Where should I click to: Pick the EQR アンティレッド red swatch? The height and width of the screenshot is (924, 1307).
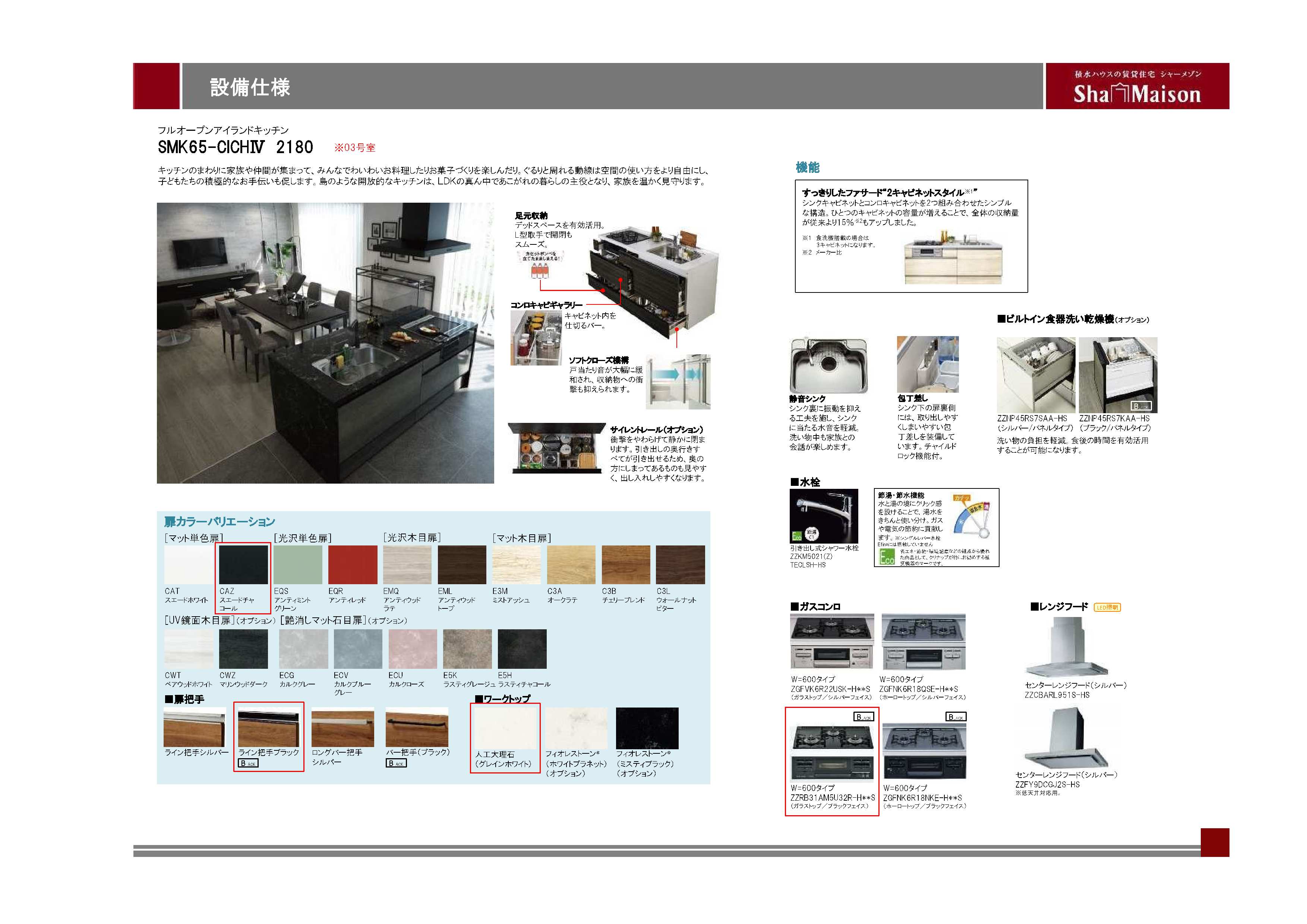pos(352,564)
